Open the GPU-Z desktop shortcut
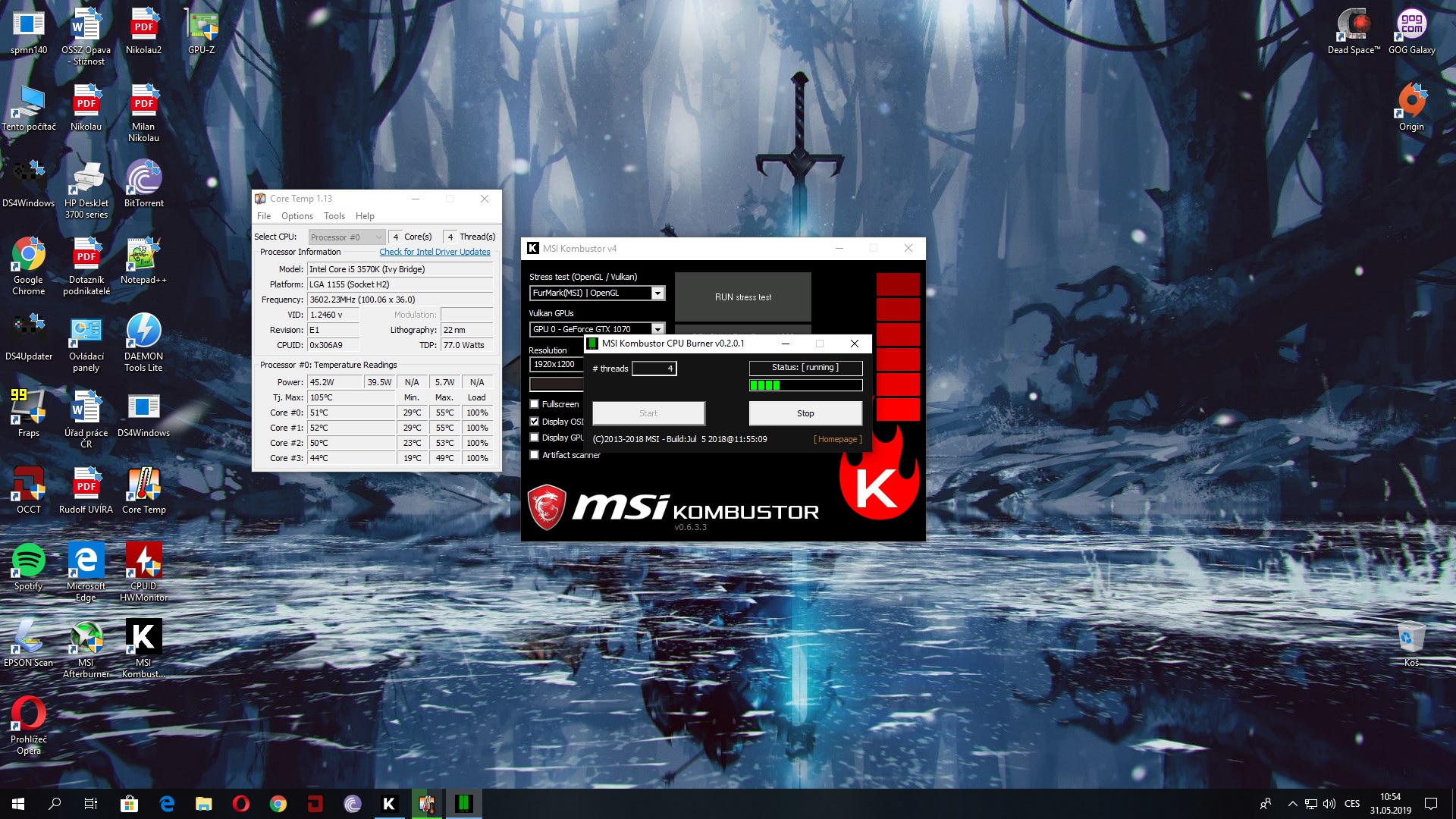The height and width of the screenshot is (819, 1456). (202, 31)
